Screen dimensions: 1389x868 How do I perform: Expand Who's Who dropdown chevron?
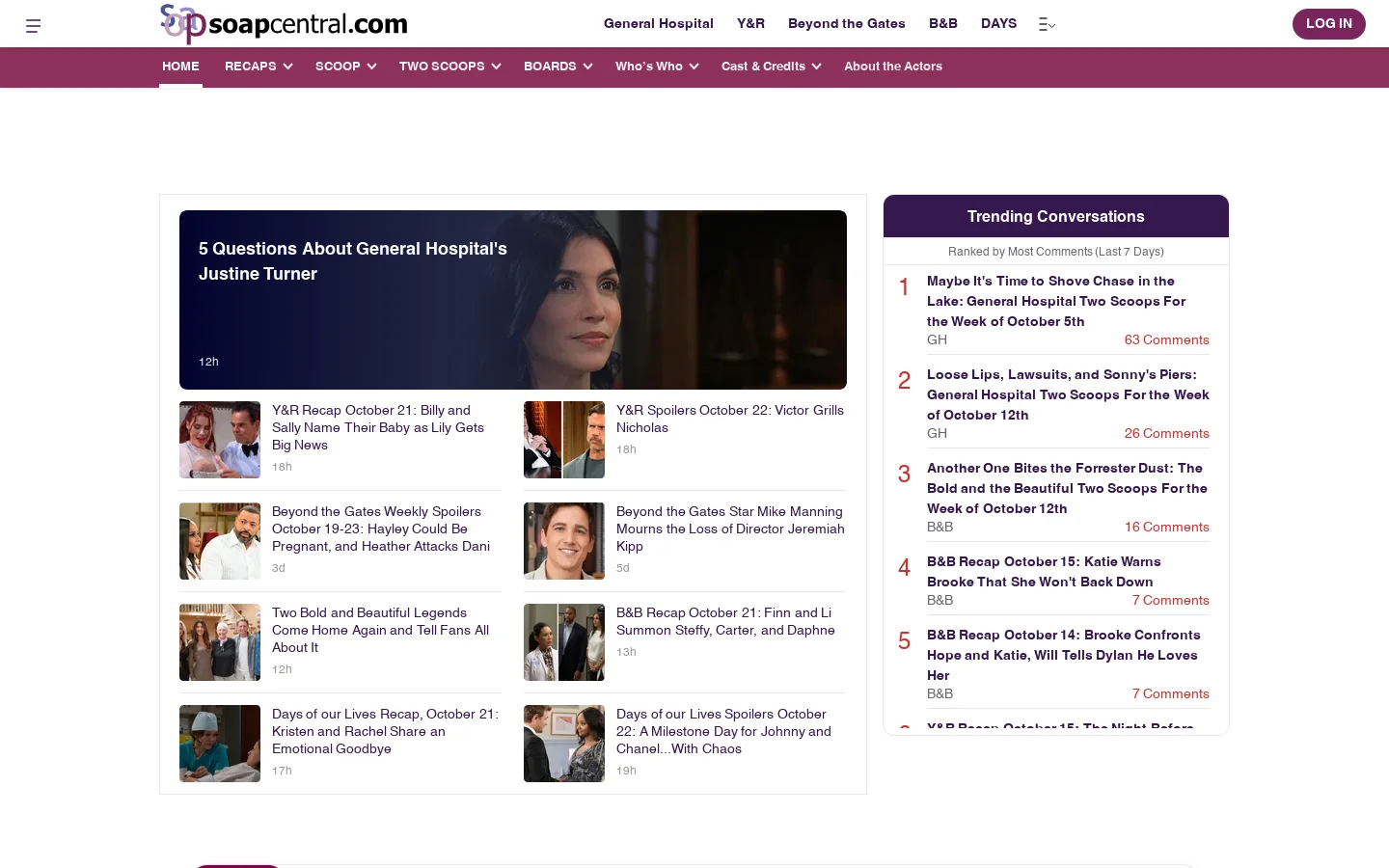(694, 67)
